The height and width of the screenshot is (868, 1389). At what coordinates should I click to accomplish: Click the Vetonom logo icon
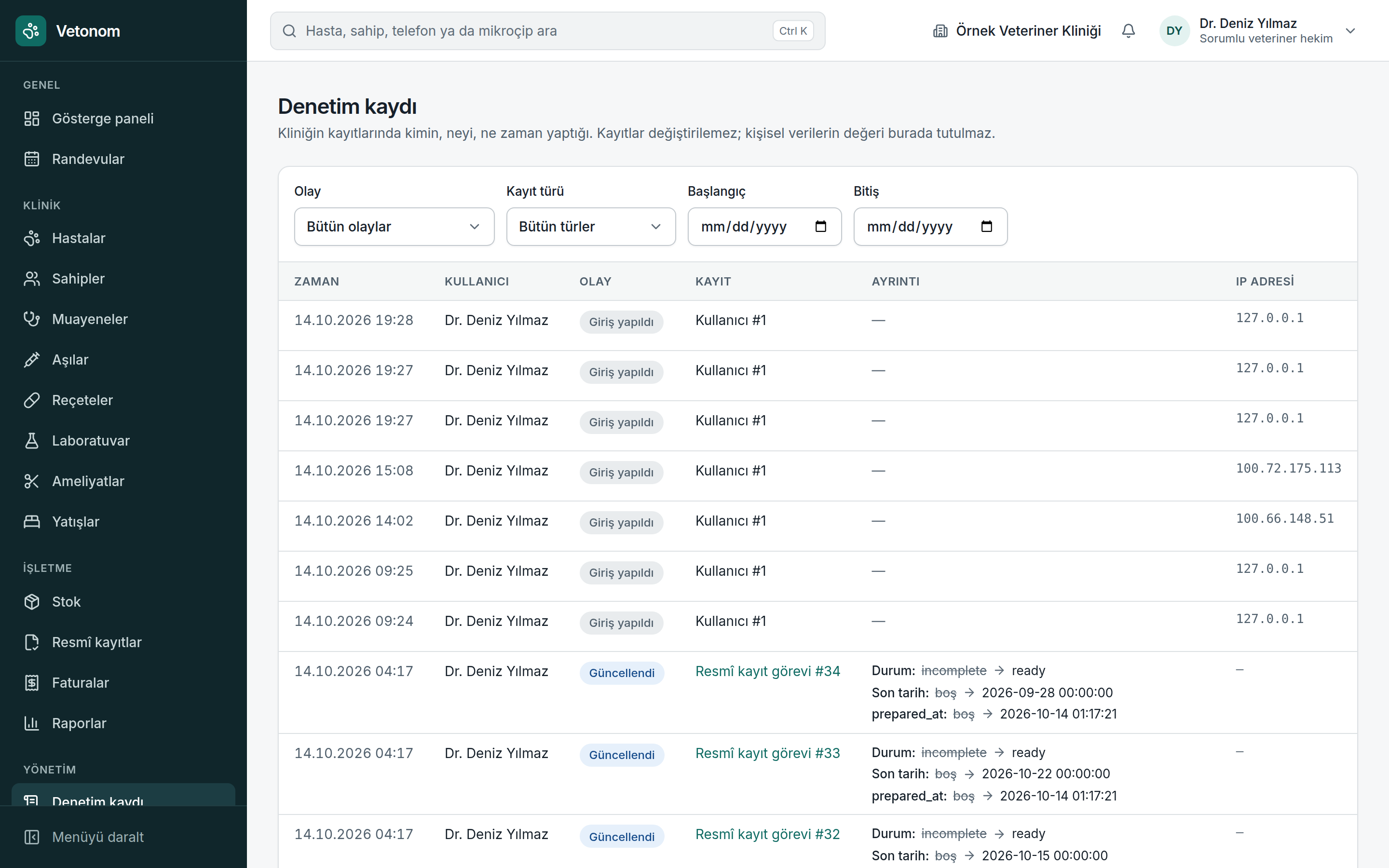click(31, 31)
